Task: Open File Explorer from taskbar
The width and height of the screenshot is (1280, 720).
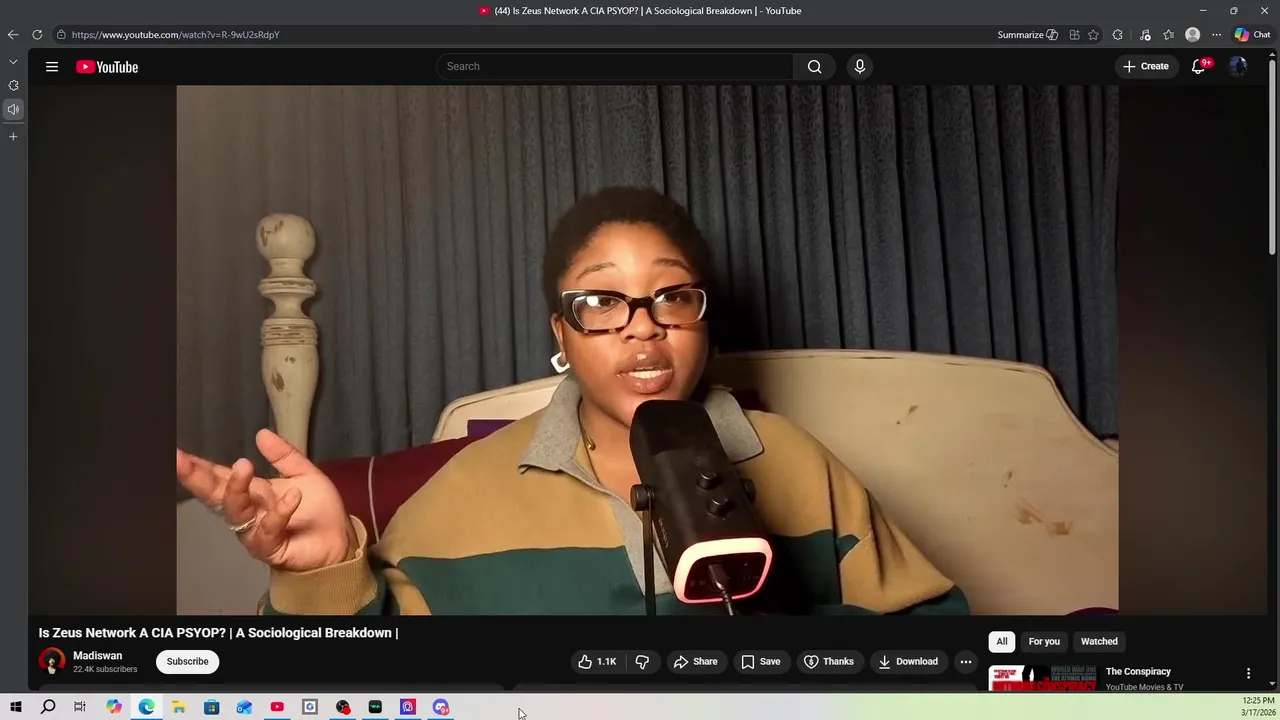Action: point(179,707)
